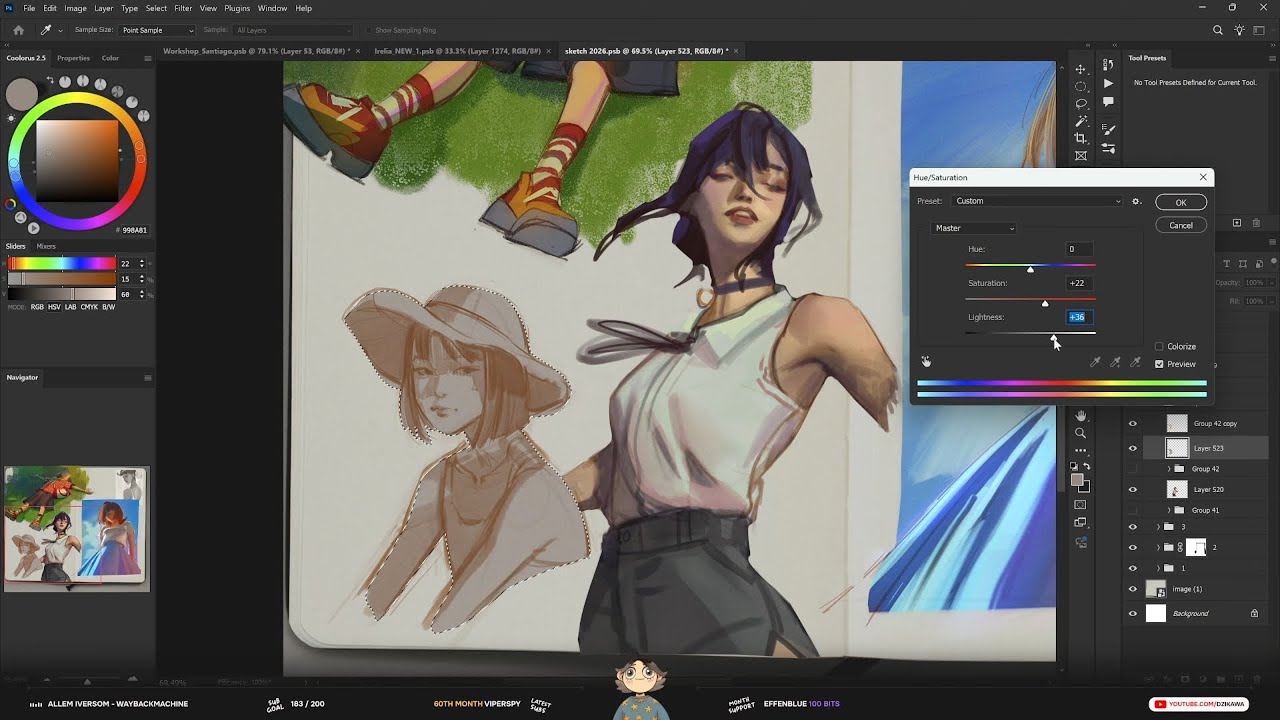
Task: Swap foreground and background colors
Action: click(x=1087, y=467)
